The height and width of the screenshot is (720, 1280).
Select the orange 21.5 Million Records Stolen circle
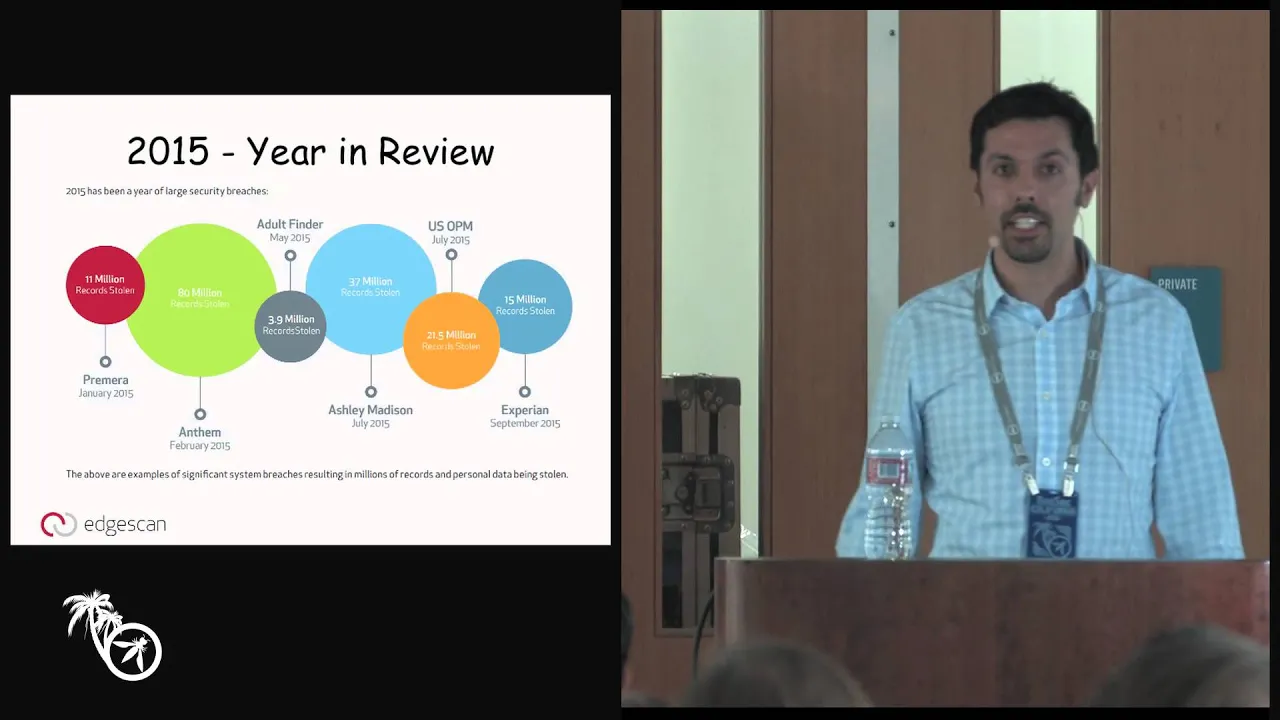[x=451, y=340]
